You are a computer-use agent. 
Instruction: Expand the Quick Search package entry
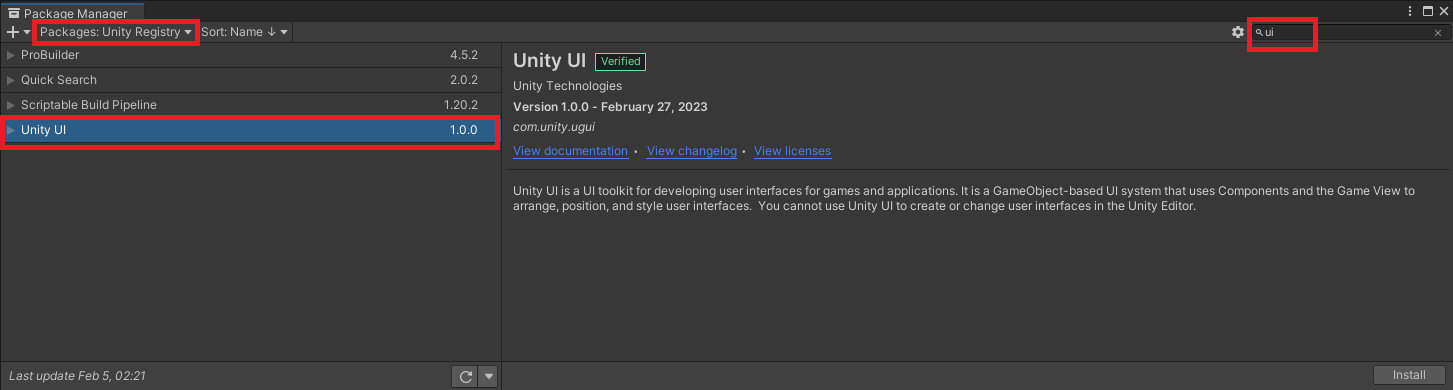[11, 80]
